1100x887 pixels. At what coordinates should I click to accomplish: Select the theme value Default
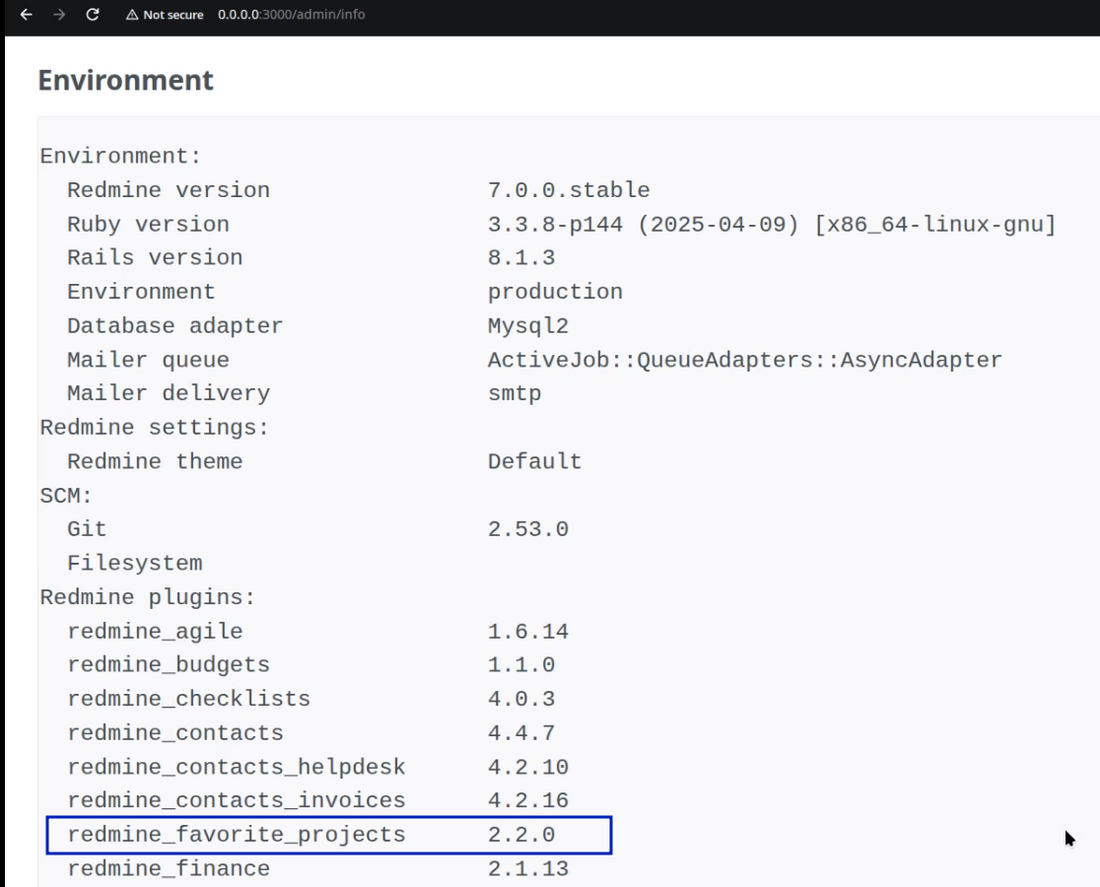[x=535, y=462]
